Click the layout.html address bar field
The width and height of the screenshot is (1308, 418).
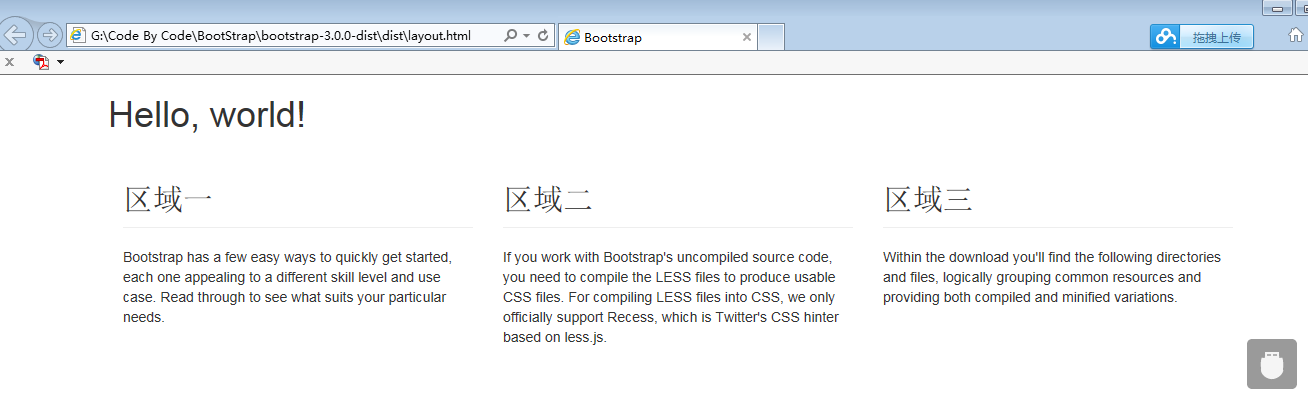290,36
